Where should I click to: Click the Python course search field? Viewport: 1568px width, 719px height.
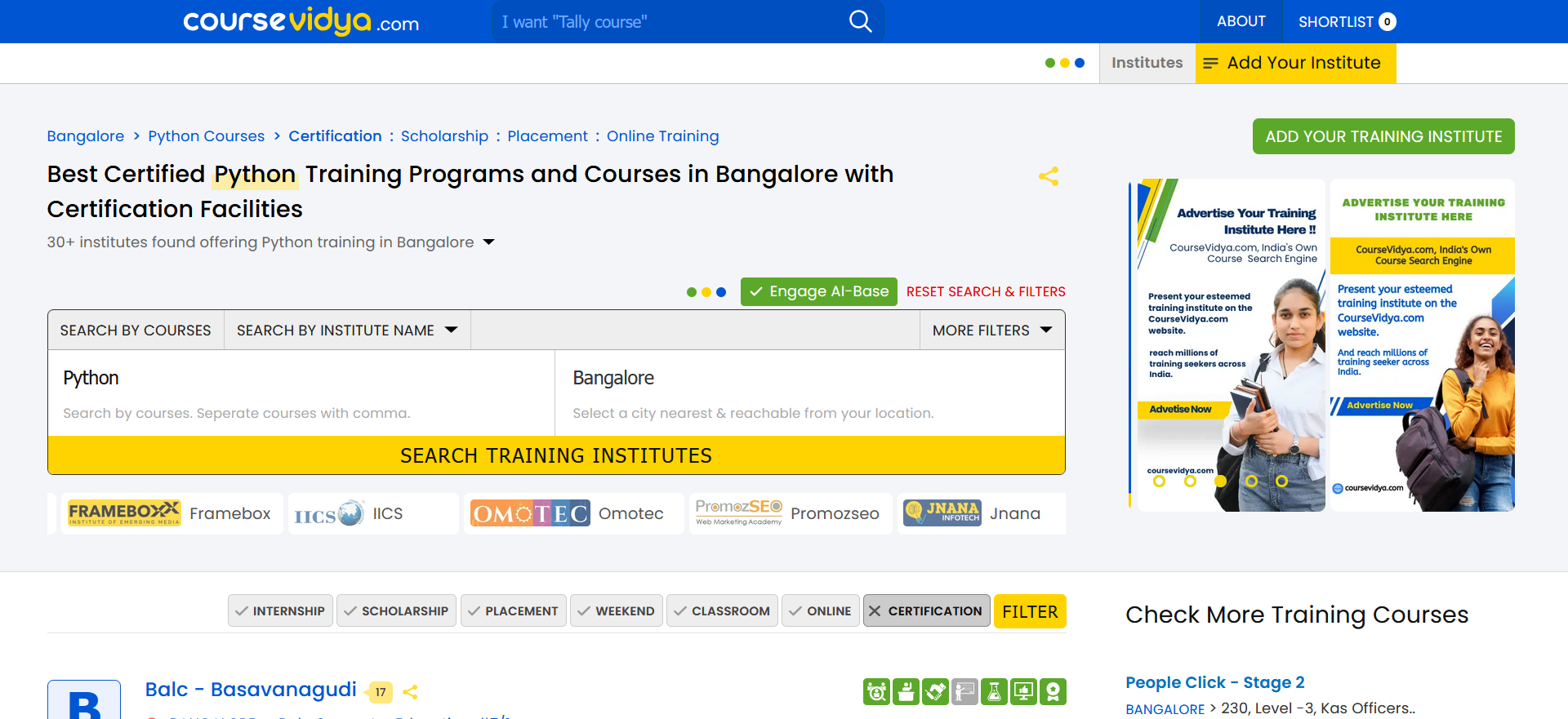pyautogui.click(x=301, y=393)
